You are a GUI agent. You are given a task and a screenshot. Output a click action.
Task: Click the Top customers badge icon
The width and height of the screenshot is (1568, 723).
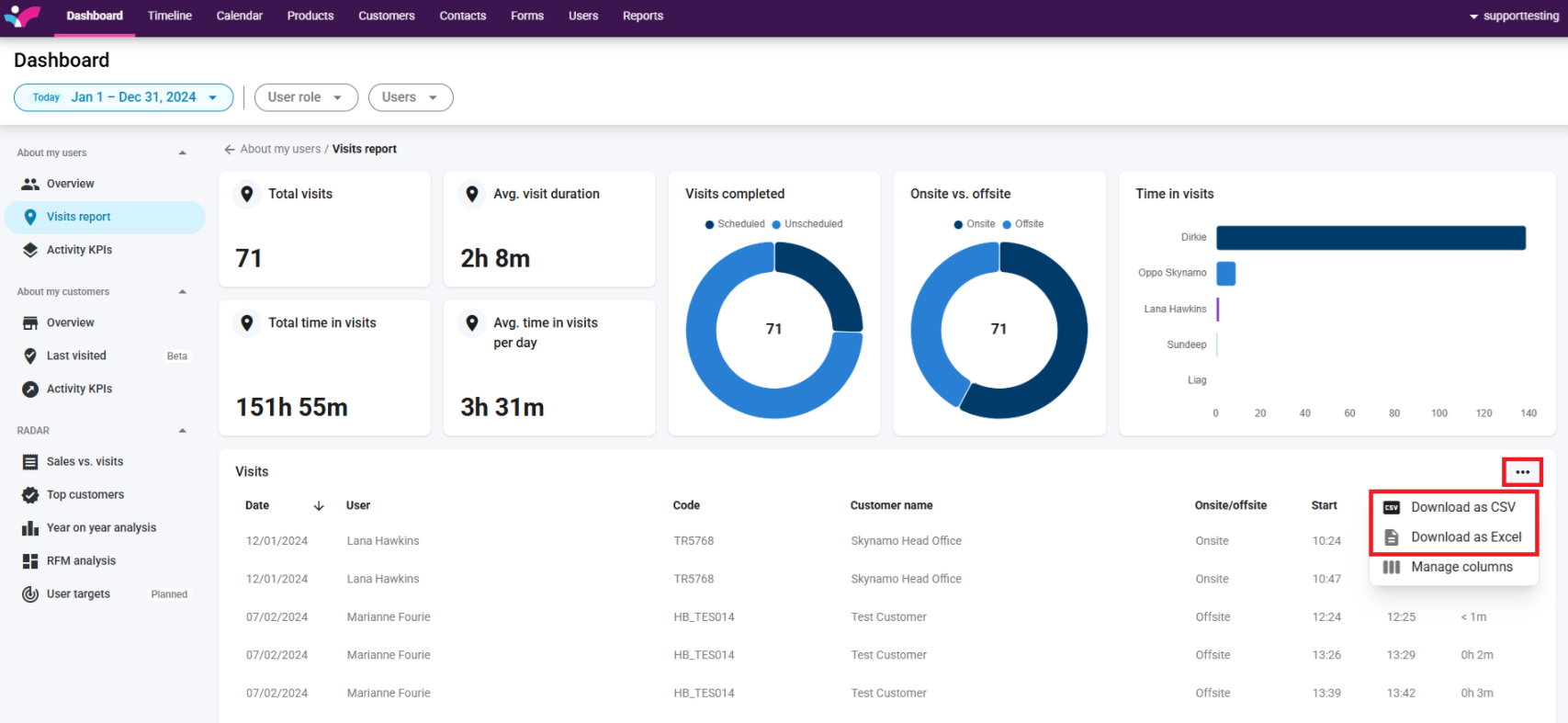pyautogui.click(x=30, y=495)
